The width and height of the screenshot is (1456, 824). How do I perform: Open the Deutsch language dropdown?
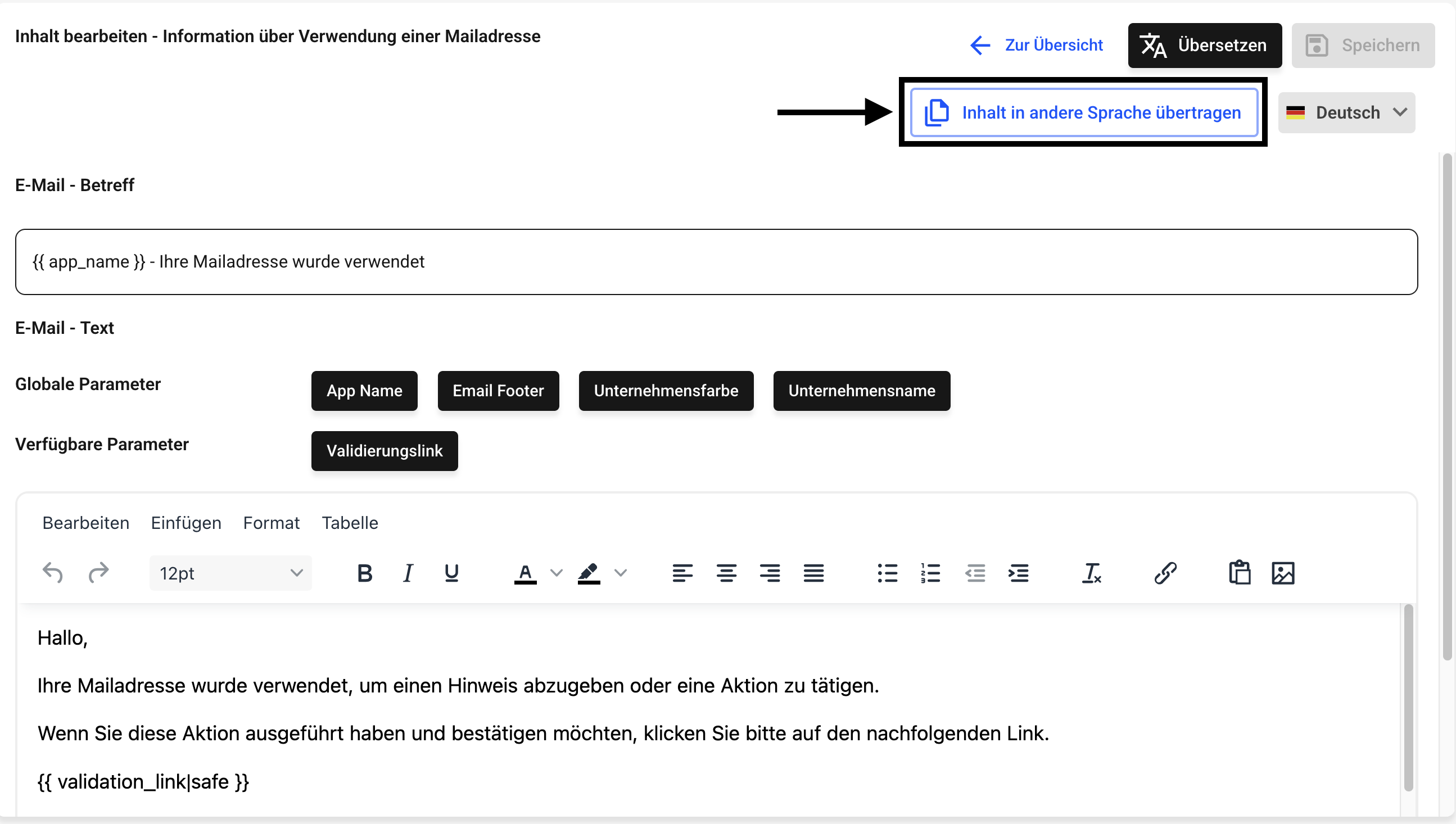(x=1346, y=112)
